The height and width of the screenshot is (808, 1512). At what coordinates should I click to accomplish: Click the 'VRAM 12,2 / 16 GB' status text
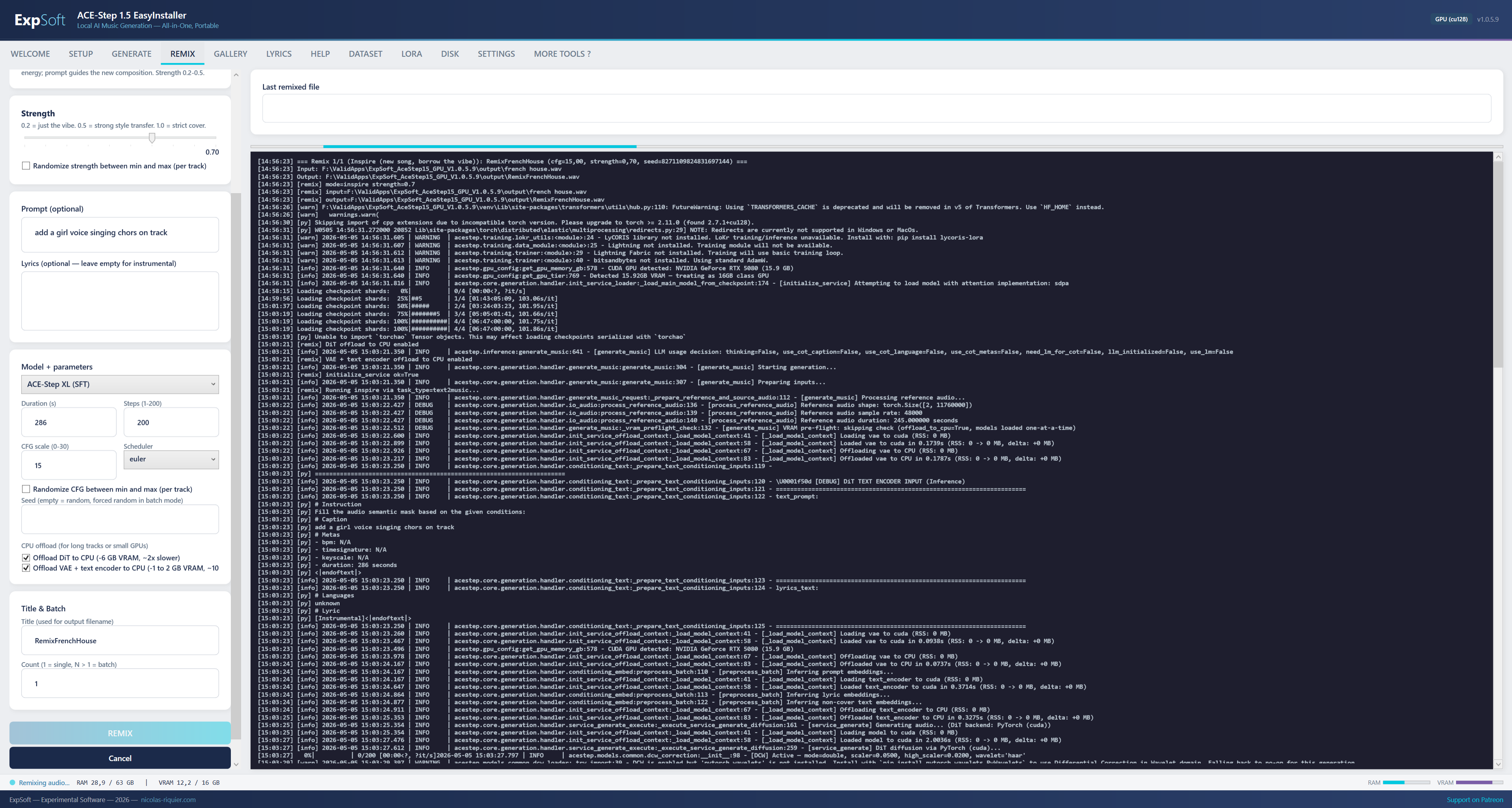click(x=189, y=782)
